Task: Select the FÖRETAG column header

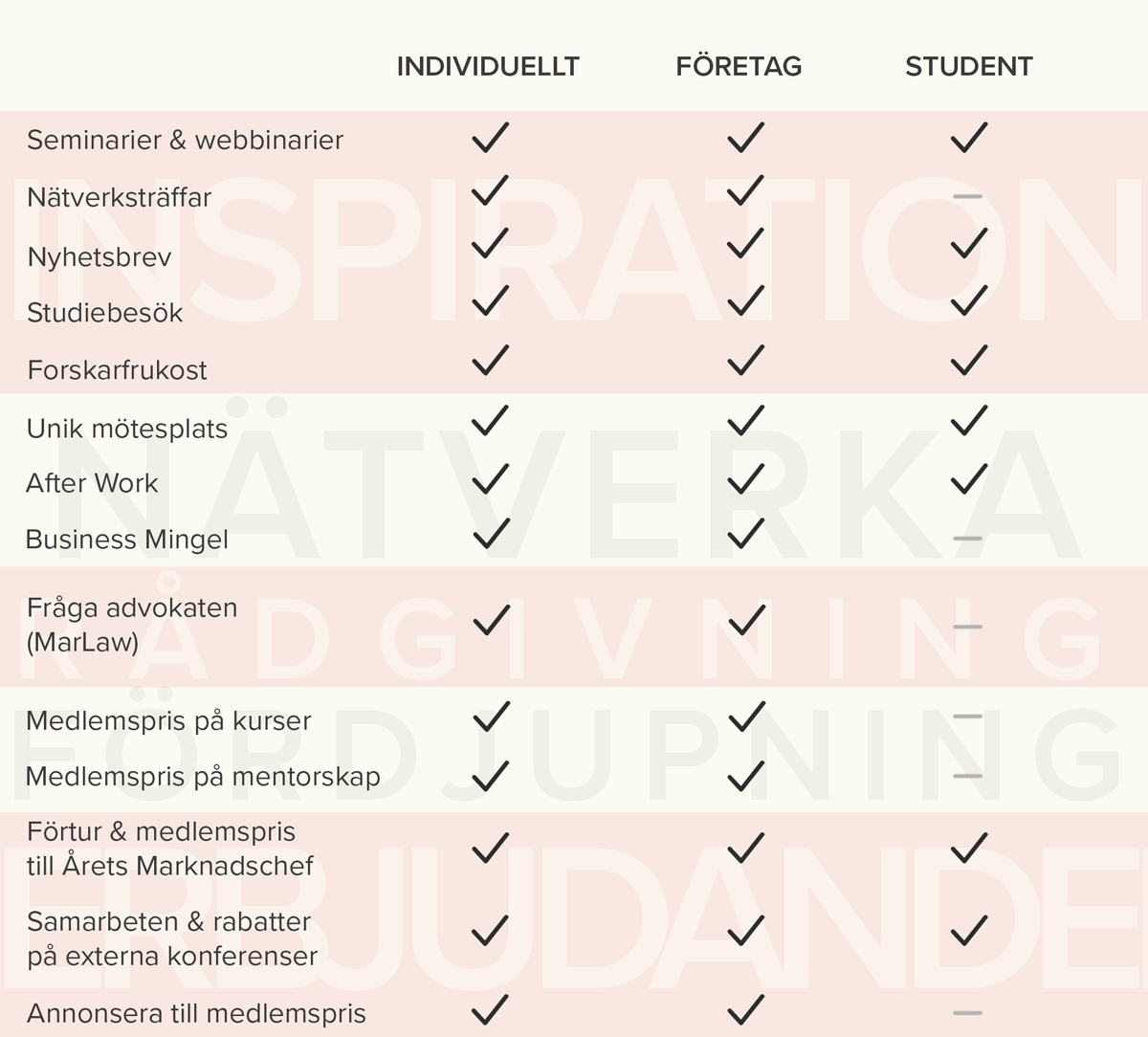Action: click(739, 67)
